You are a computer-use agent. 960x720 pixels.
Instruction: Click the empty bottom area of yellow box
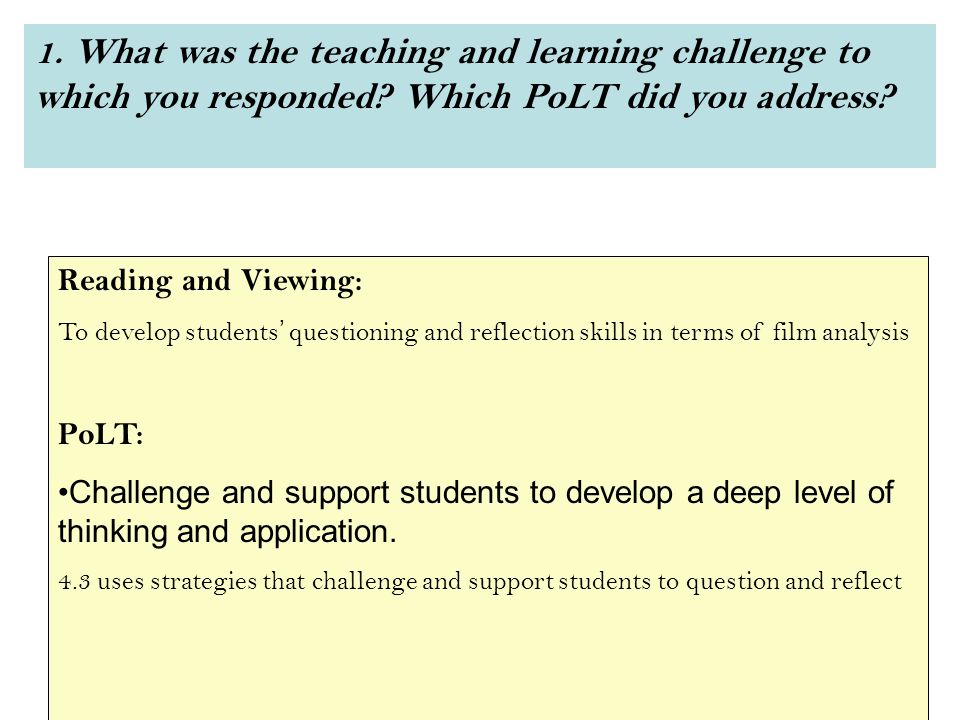coord(489,661)
